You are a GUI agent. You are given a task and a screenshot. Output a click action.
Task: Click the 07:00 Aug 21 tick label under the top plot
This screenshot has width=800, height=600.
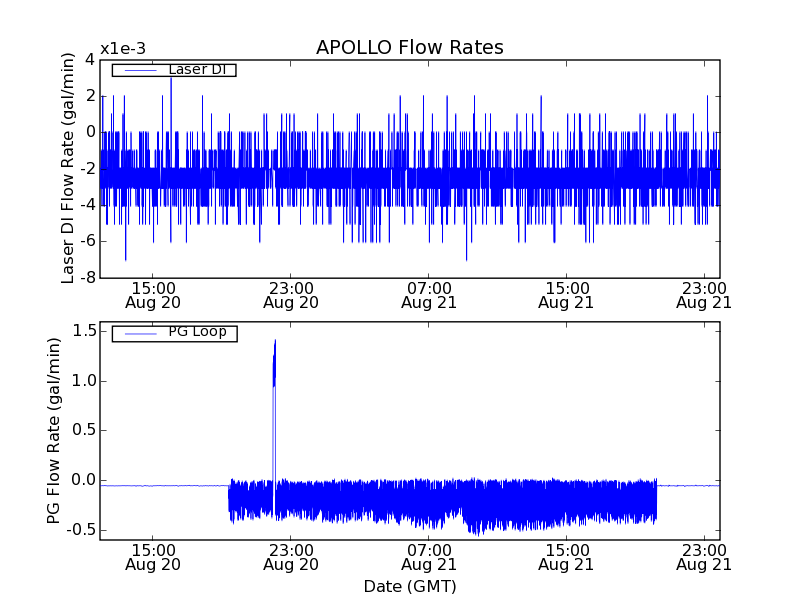pyautogui.click(x=428, y=294)
